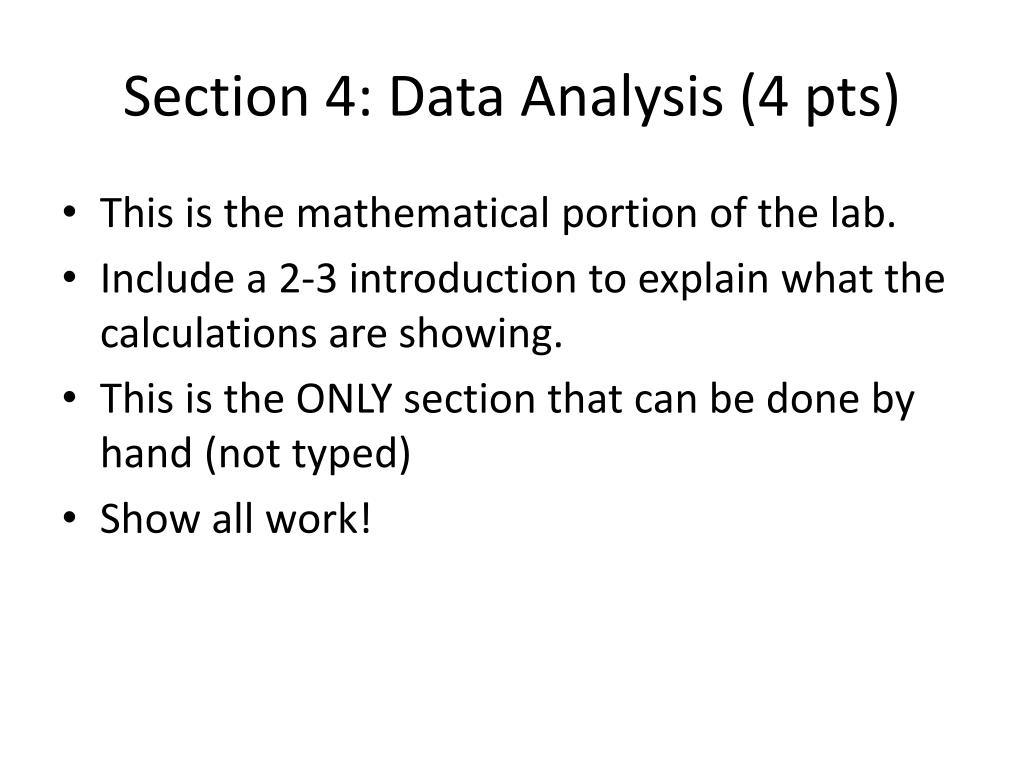Image resolution: width=1024 pixels, height=768 pixels.
Task: Click the word 'Analysis' in the title
Action: [622, 97]
